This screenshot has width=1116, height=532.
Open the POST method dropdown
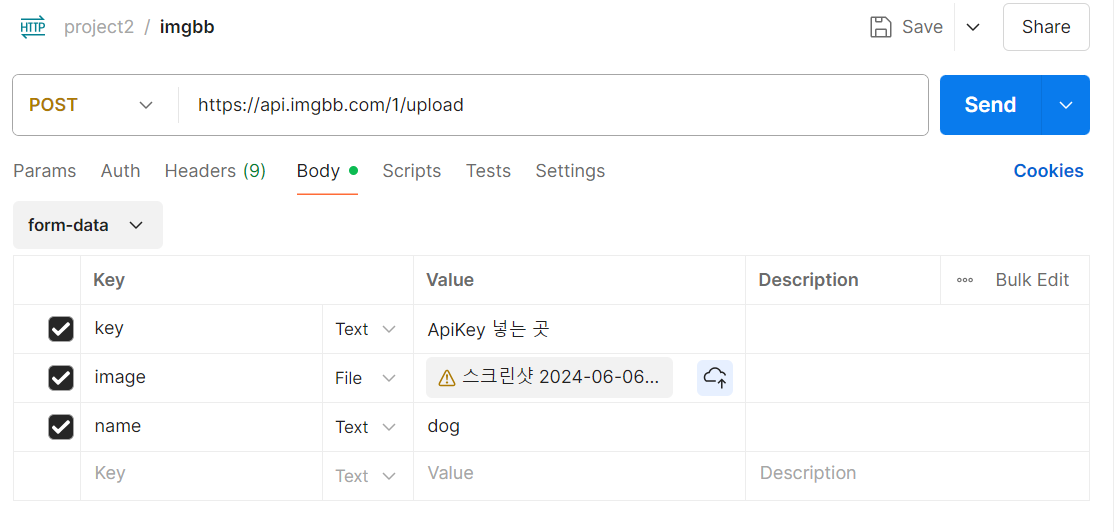(x=91, y=105)
